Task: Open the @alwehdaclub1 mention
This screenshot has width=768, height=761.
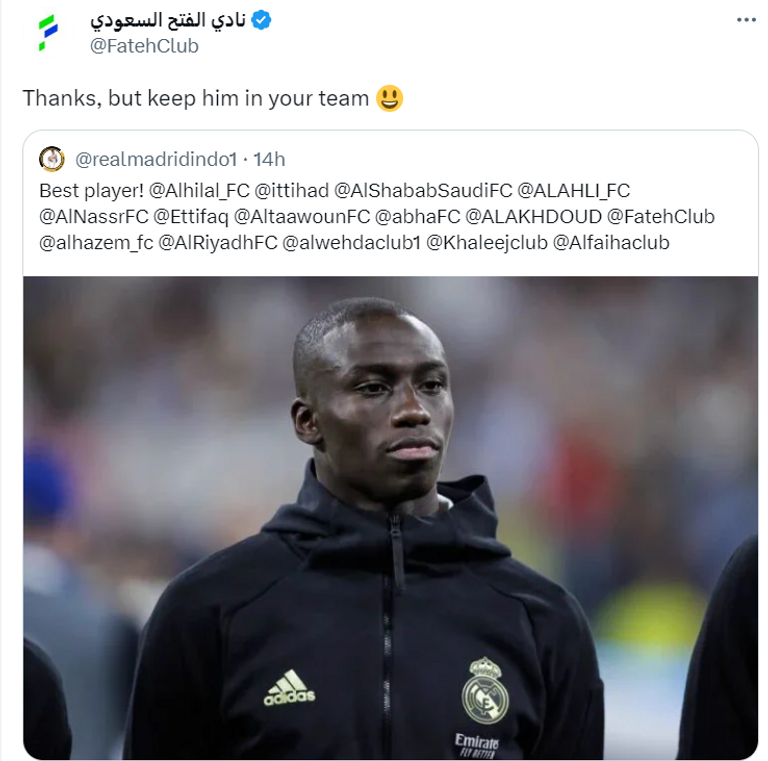Action: [352, 242]
